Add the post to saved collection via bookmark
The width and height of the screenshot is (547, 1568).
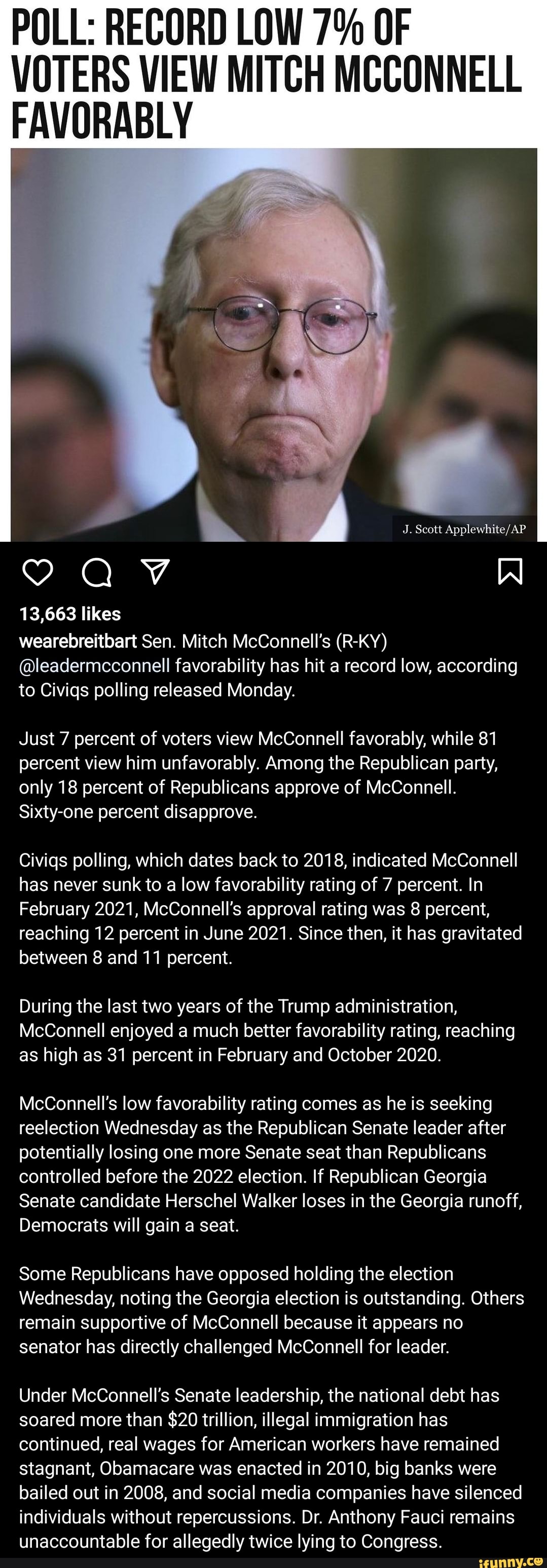point(512,571)
